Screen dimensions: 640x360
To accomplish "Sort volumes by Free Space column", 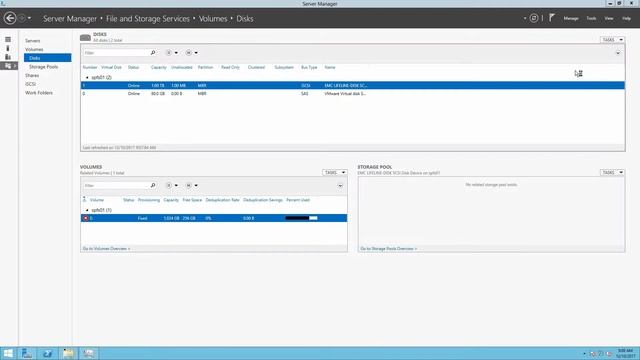I will tap(192, 200).
